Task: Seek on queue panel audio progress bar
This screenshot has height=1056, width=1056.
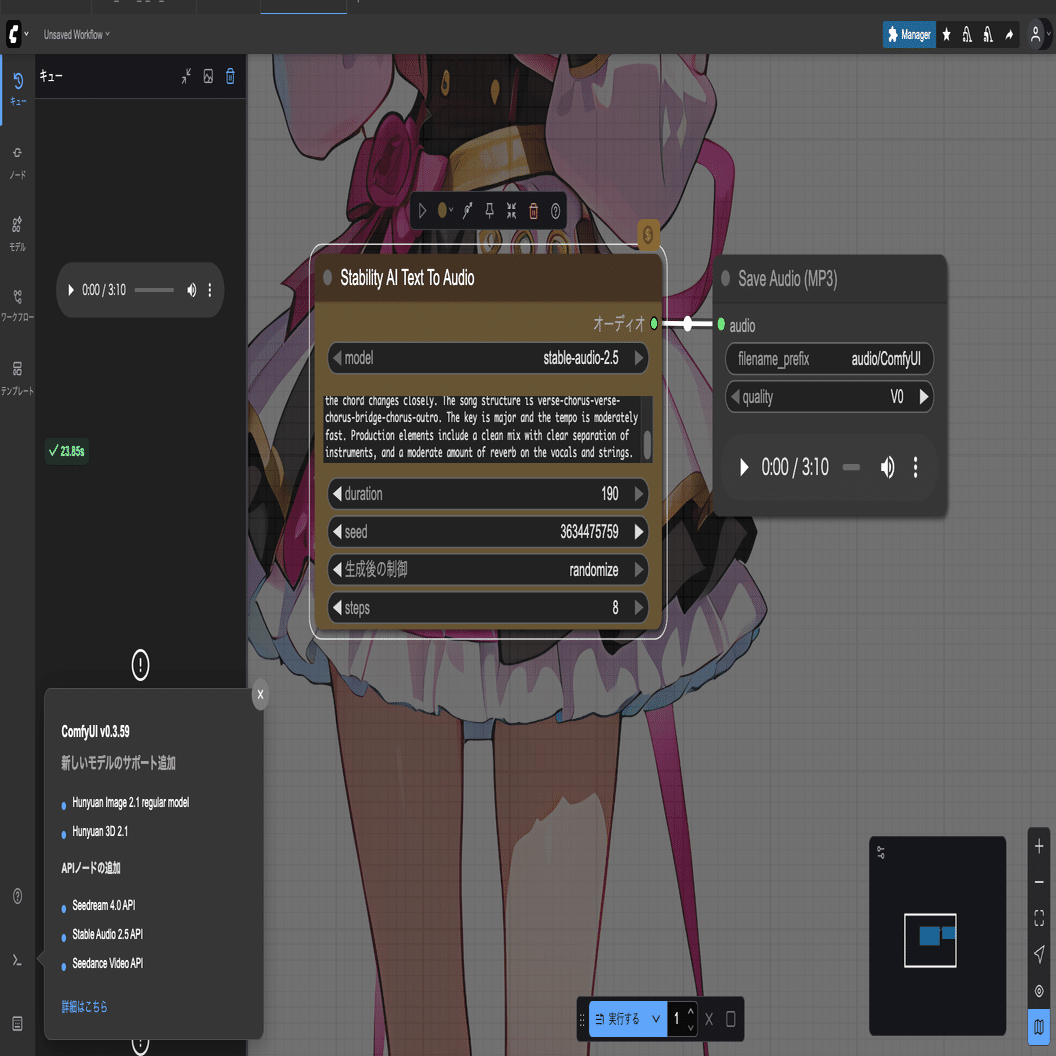Action: click(154, 290)
